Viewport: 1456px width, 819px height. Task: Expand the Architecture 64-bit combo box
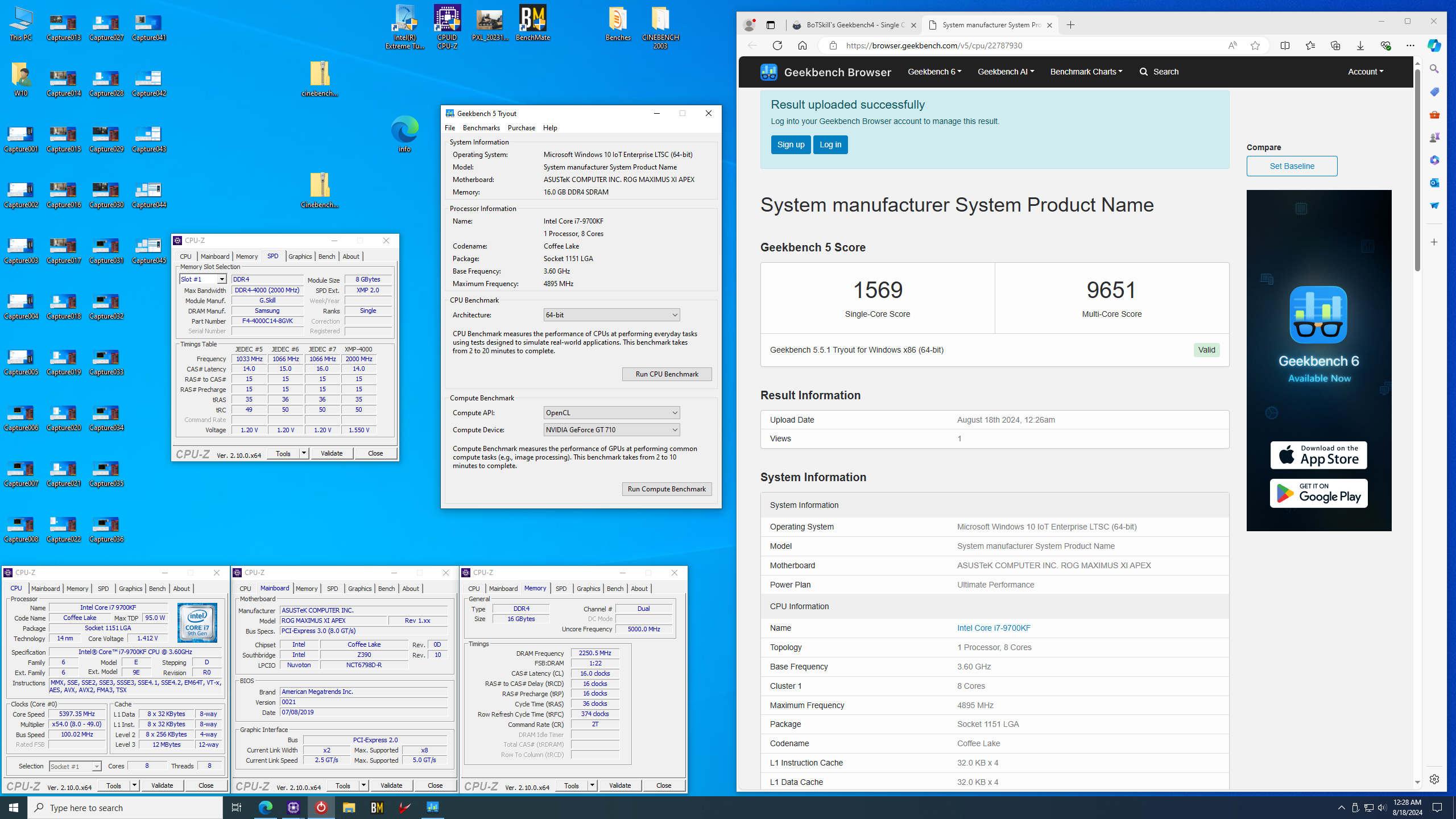click(x=611, y=315)
